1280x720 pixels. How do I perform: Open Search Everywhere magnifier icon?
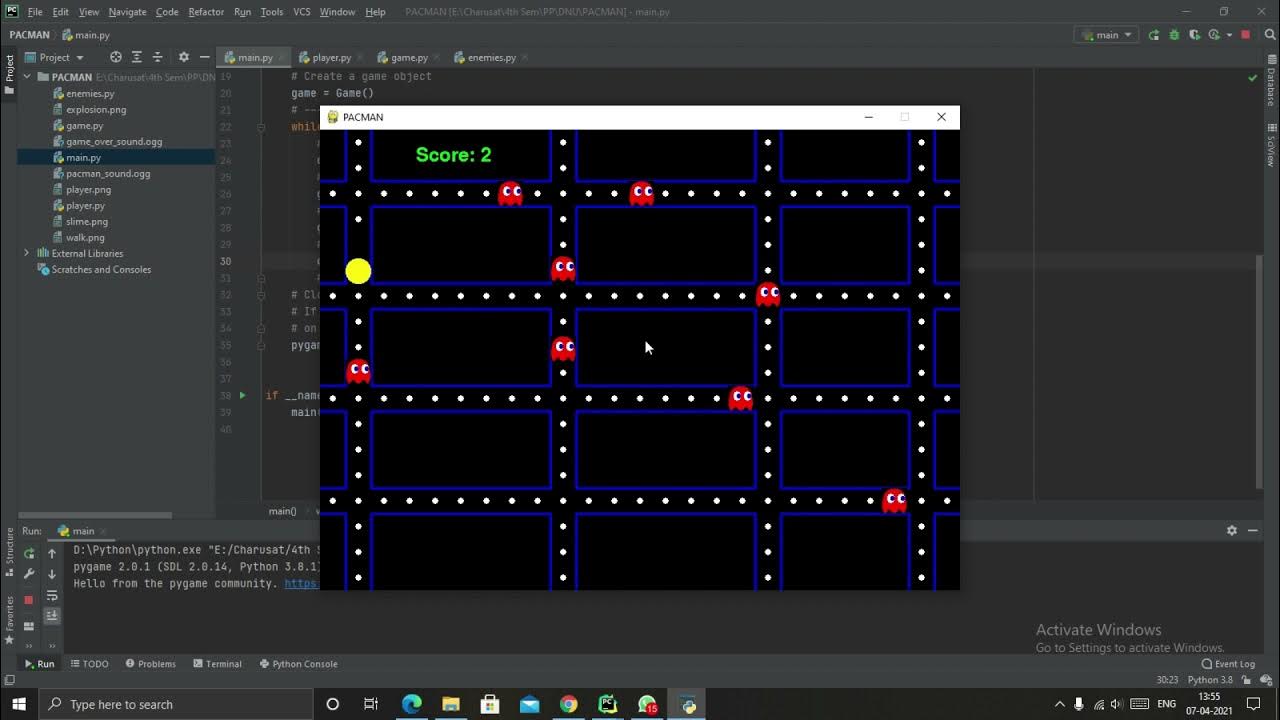click(x=1271, y=35)
